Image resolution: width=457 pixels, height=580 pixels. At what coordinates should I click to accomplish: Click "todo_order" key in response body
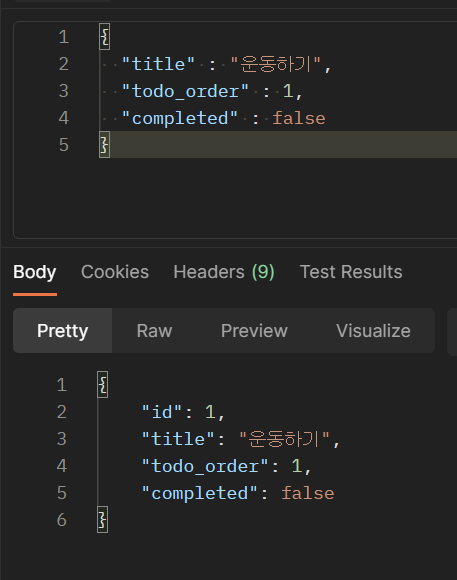[205, 466]
